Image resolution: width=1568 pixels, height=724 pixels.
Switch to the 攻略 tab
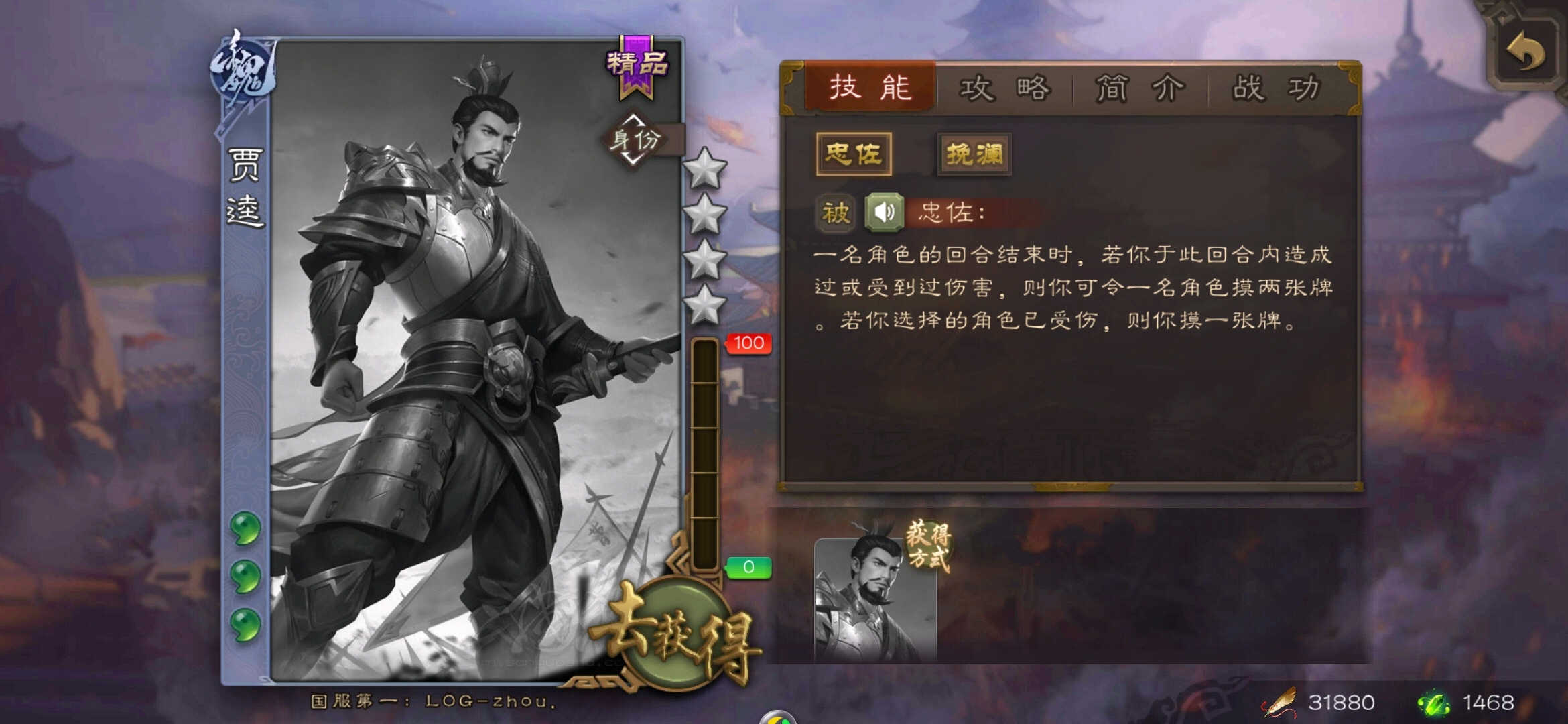tap(1005, 88)
